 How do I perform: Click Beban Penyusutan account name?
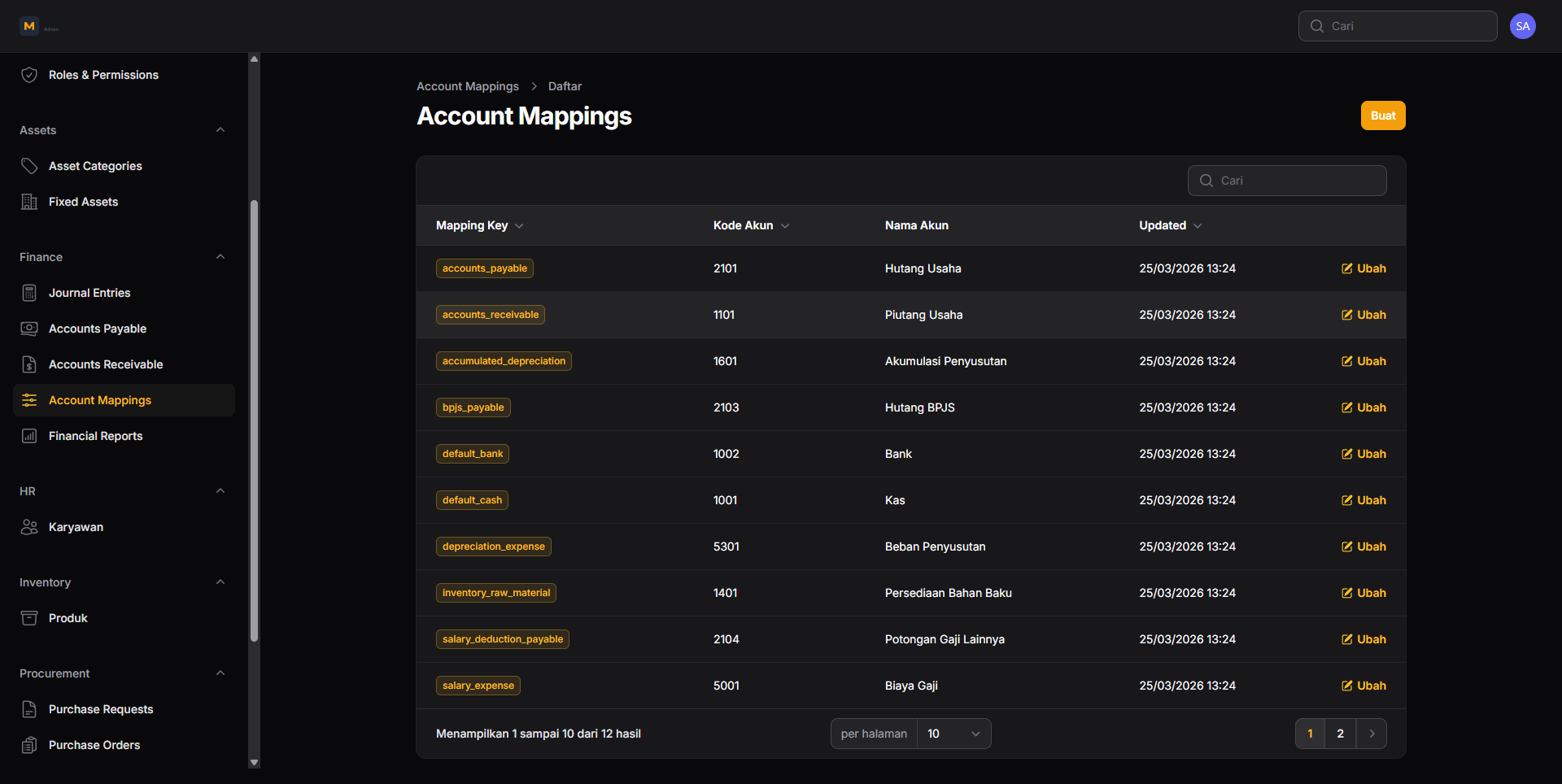(935, 547)
